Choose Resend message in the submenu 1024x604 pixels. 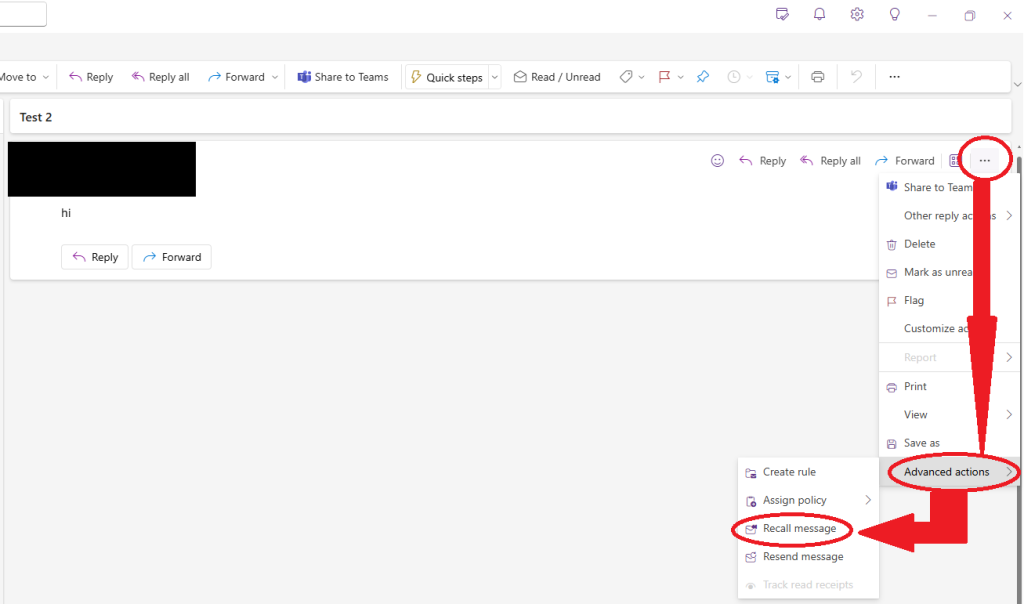pos(802,556)
